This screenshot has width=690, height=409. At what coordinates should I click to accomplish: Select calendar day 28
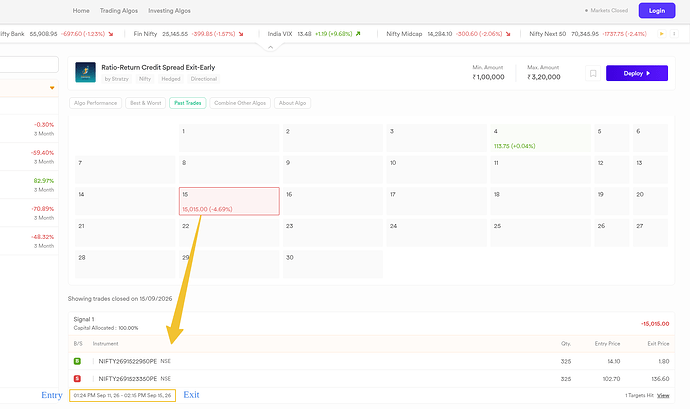[125, 264]
